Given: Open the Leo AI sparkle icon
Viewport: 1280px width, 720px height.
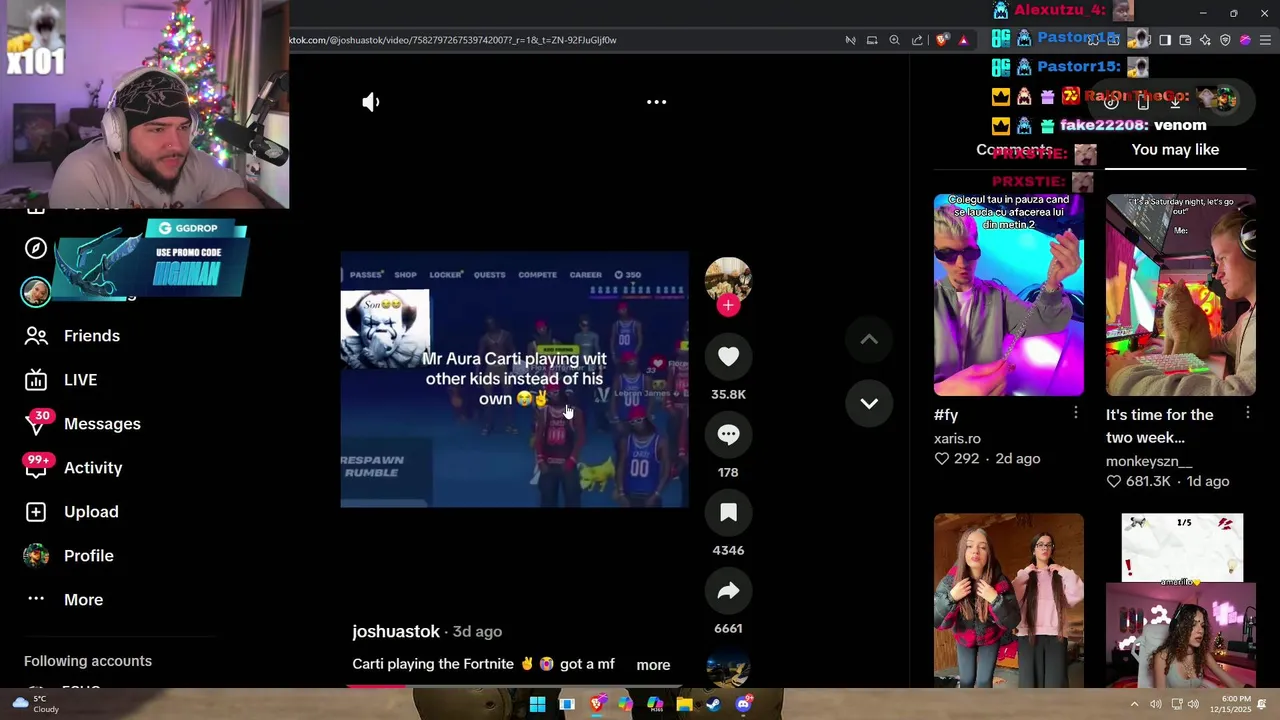Looking at the screenshot, I should click(1205, 40).
